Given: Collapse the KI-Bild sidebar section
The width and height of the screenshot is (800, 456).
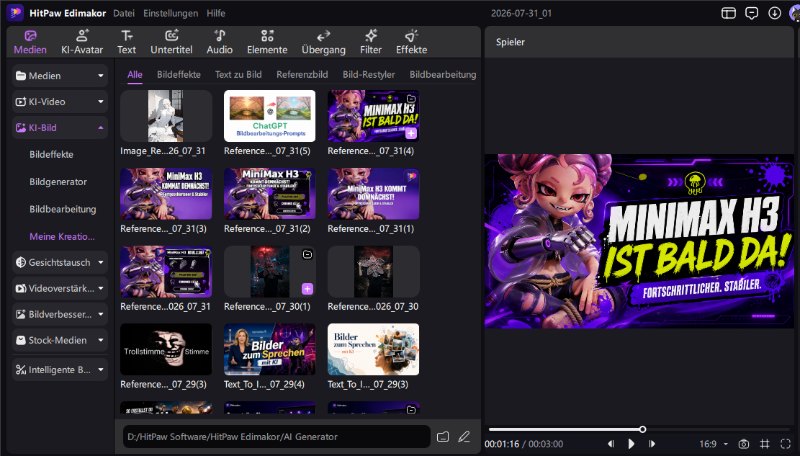Looking at the screenshot, I should pyautogui.click(x=60, y=128).
